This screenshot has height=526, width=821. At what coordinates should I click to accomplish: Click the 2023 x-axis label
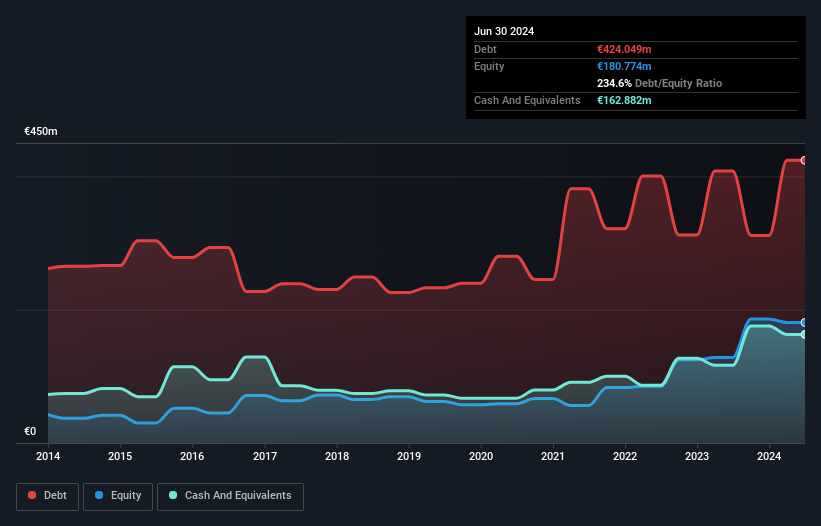(x=697, y=456)
